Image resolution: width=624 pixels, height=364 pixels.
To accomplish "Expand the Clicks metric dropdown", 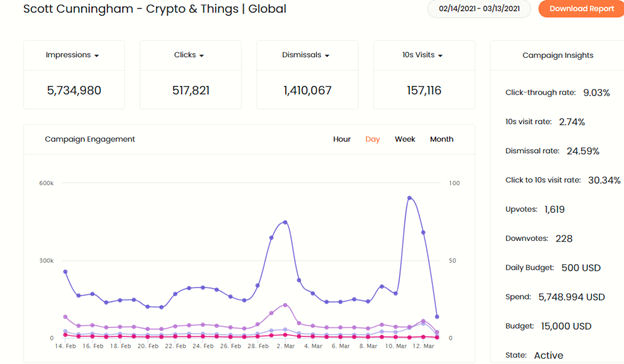I will pos(189,55).
